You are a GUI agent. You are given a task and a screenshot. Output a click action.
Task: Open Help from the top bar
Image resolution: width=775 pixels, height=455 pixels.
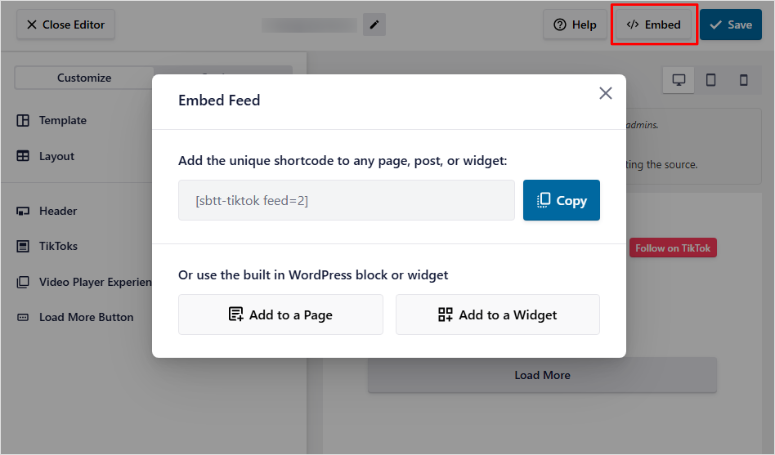pyautogui.click(x=575, y=25)
